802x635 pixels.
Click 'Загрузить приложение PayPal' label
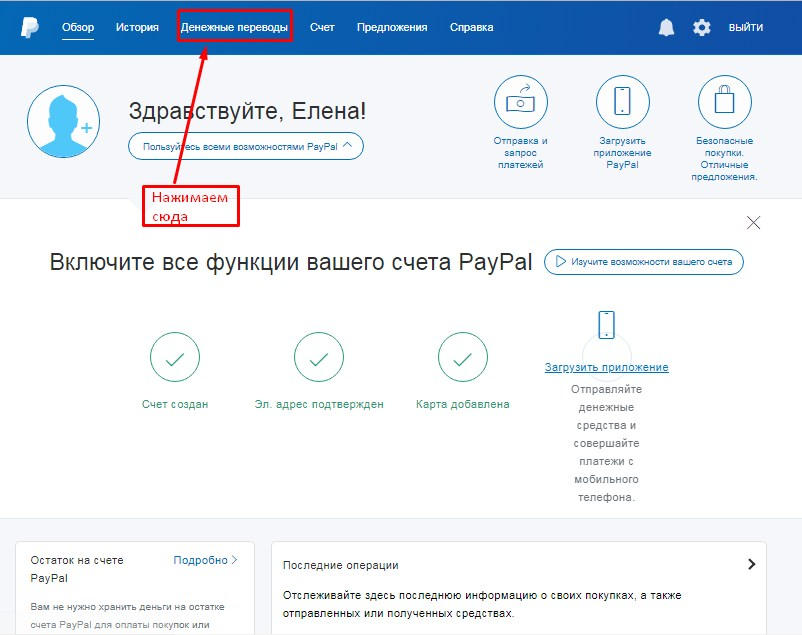click(x=622, y=152)
